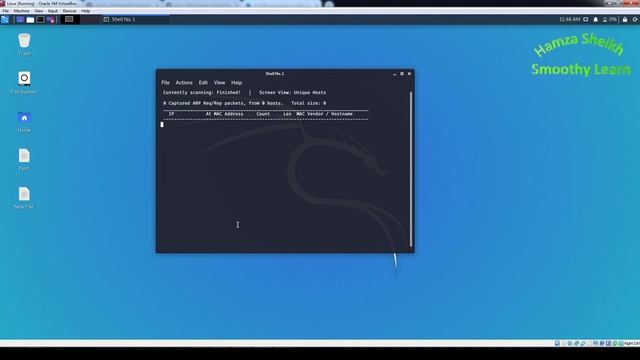
Task: Open the terminal File menu
Action: (165, 82)
